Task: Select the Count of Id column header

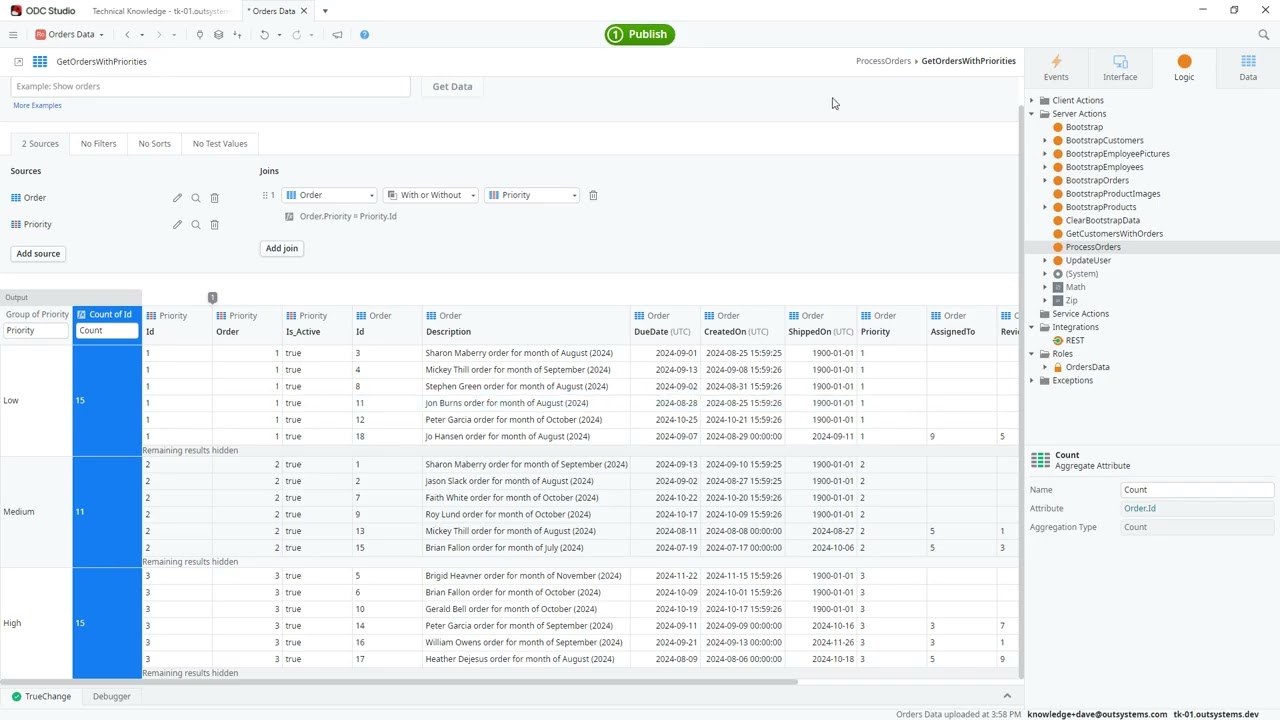Action: 107,315
